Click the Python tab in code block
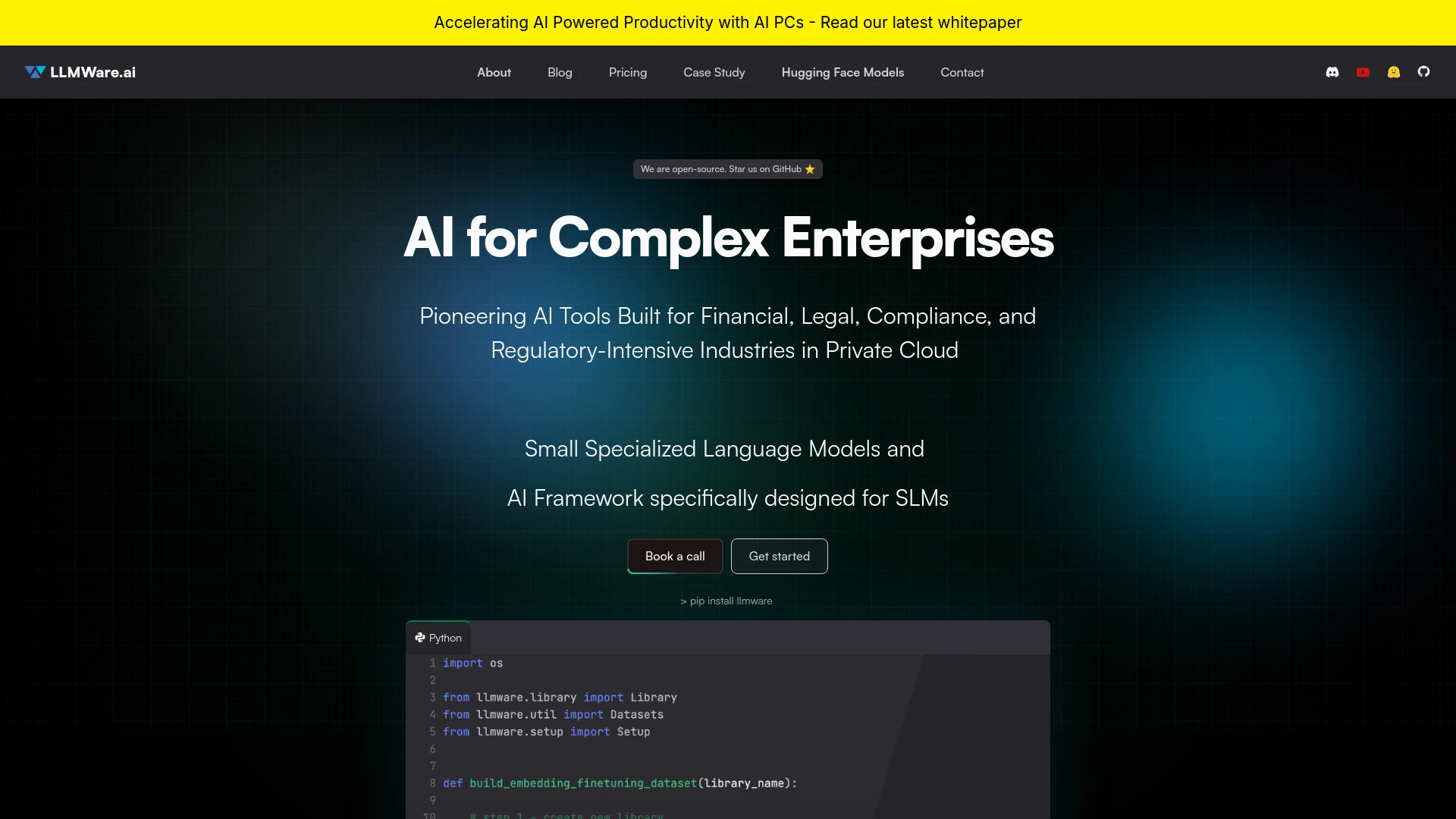This screenshot has width=1456, height=819. click(438, 637)
